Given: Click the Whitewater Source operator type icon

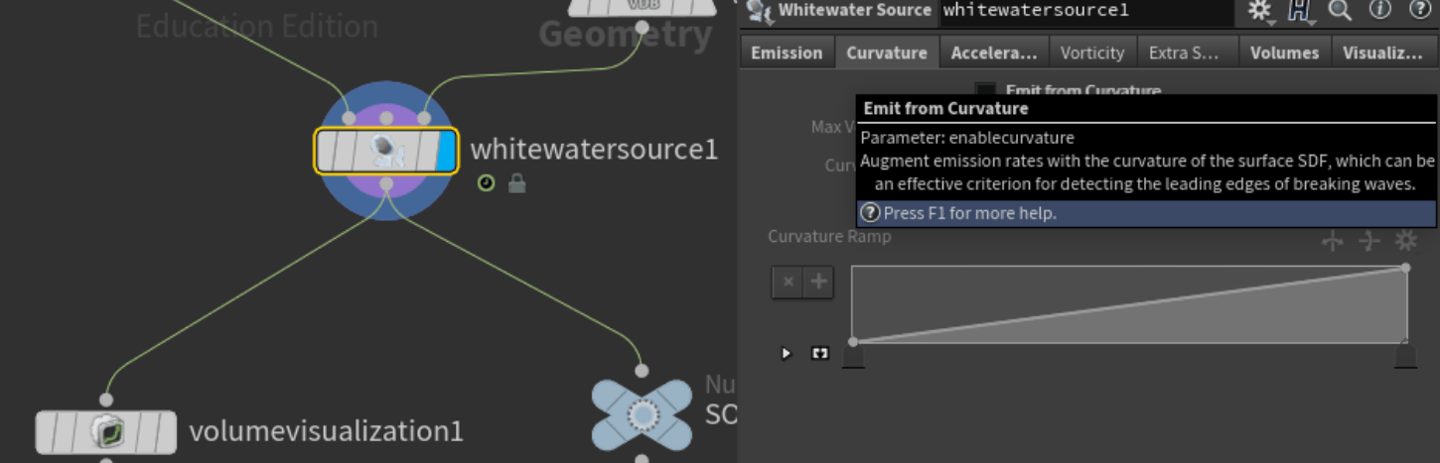Looking at the screenshot, I should coord(760,11).
